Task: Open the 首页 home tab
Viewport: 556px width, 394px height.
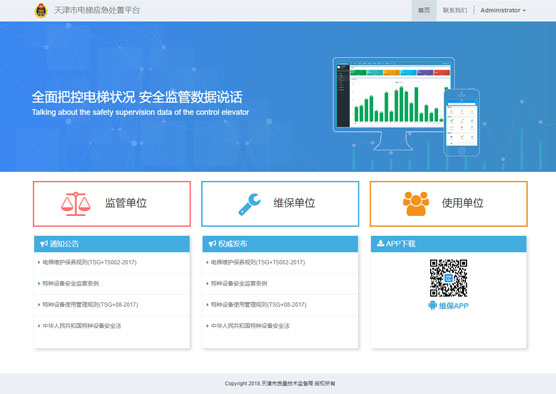Action: pos(424,10)
